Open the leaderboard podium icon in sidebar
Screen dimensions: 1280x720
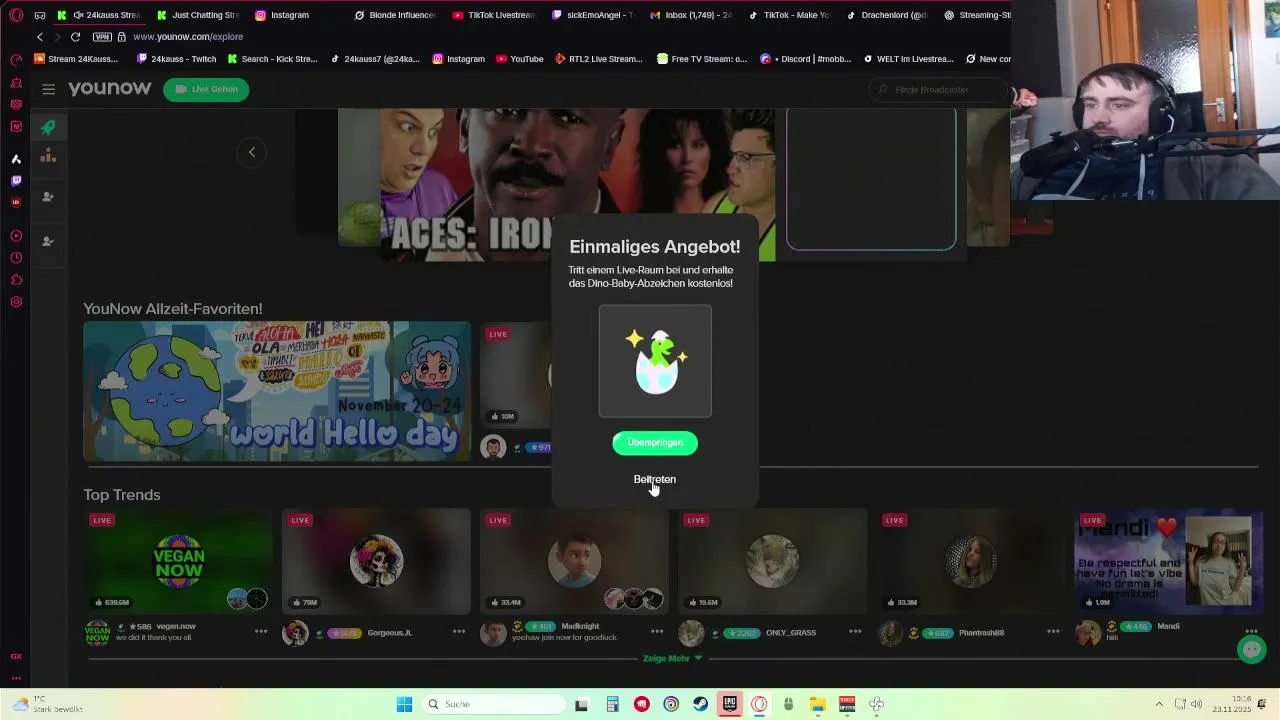coord(48,156)
